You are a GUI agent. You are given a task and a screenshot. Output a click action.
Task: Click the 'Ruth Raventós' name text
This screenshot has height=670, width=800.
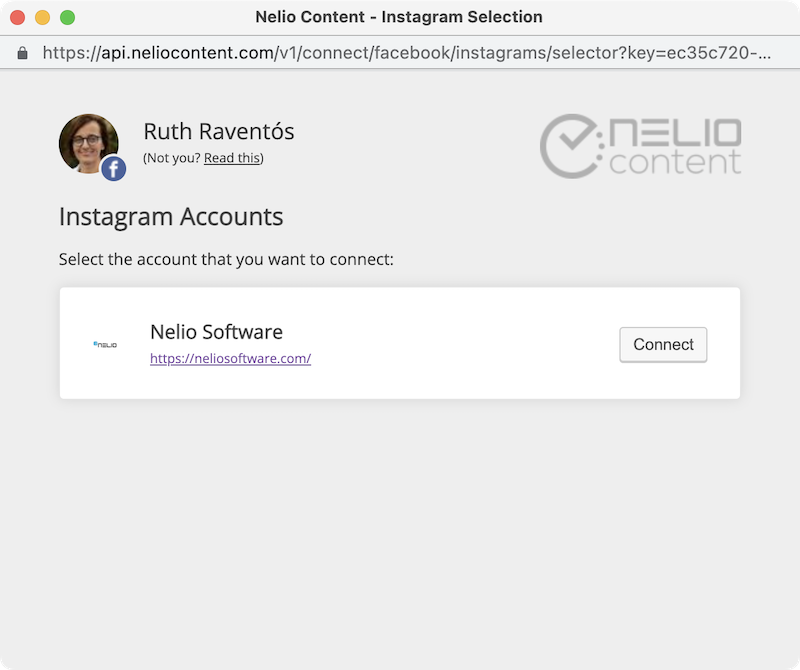pos(219,131)
